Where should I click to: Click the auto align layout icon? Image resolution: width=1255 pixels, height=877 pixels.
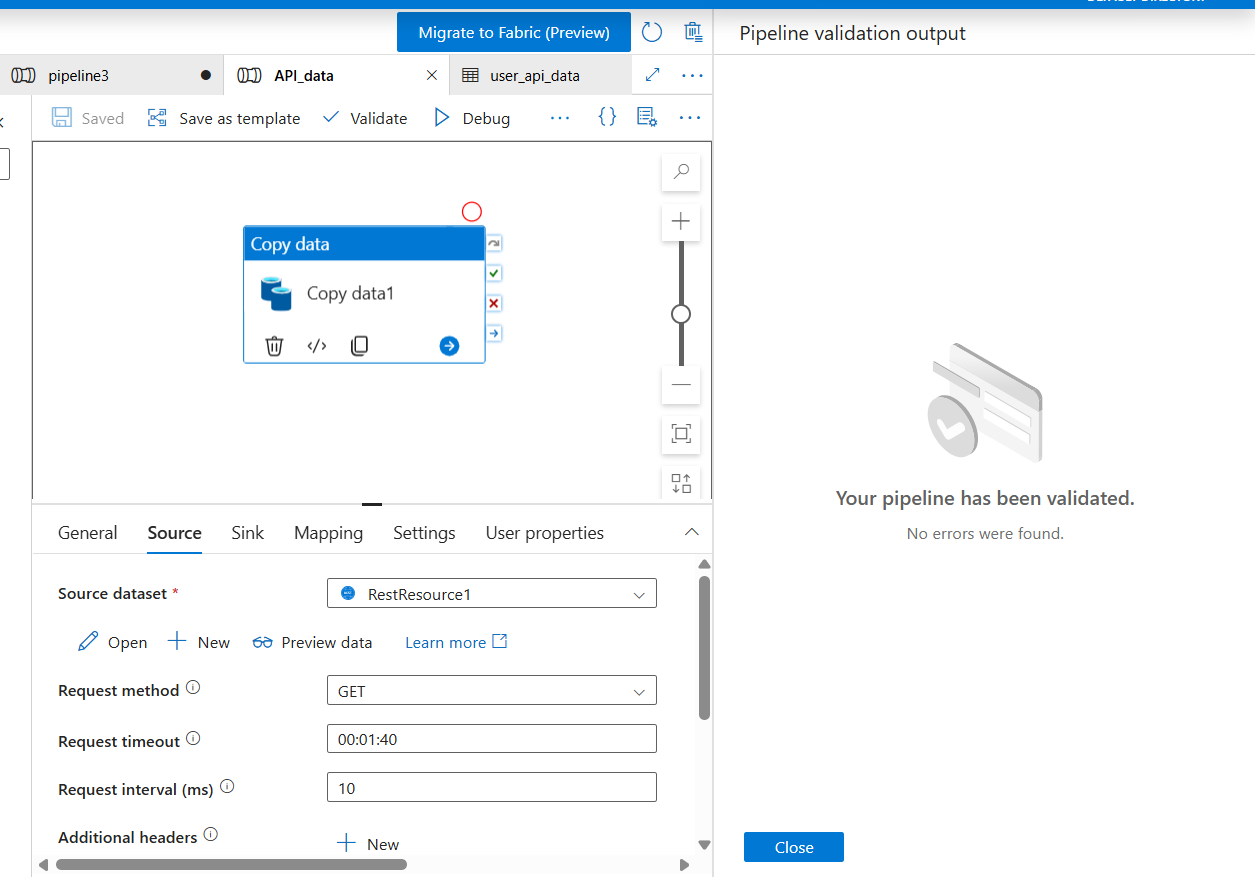coord(681,483)
